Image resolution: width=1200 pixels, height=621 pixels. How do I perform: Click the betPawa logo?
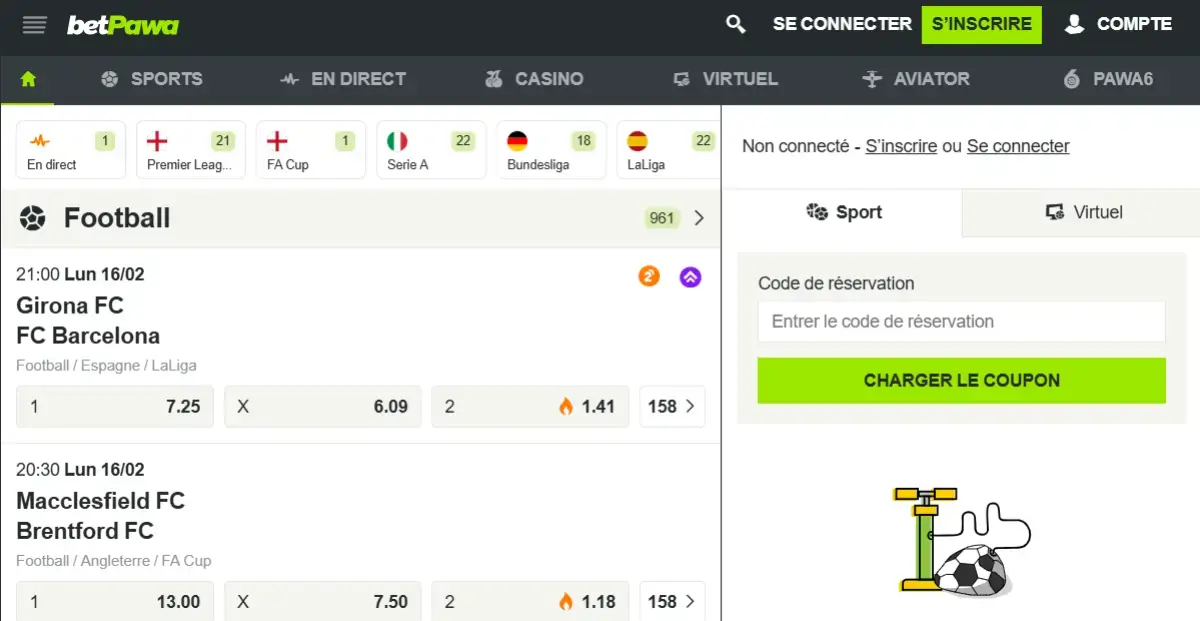click(122, 24)
